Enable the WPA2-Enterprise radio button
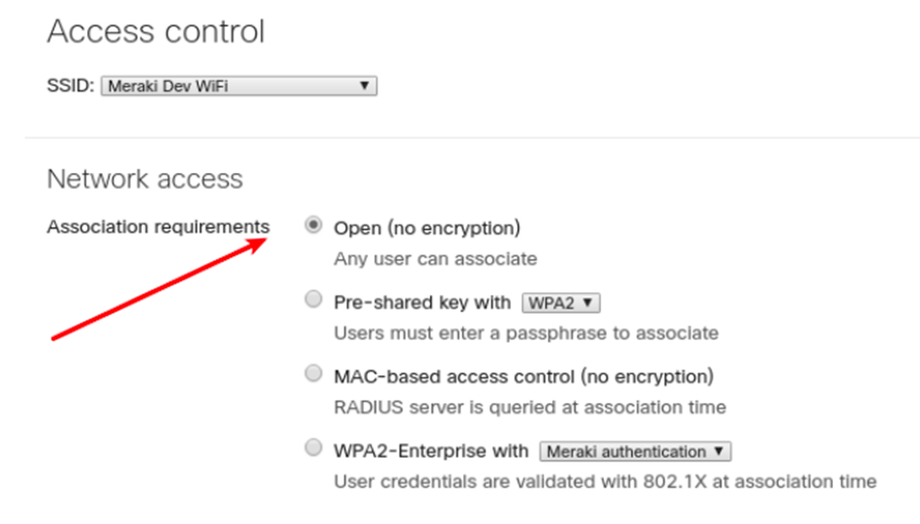The width and height of the screenshot is (920, 524). (x=314, y=448)
